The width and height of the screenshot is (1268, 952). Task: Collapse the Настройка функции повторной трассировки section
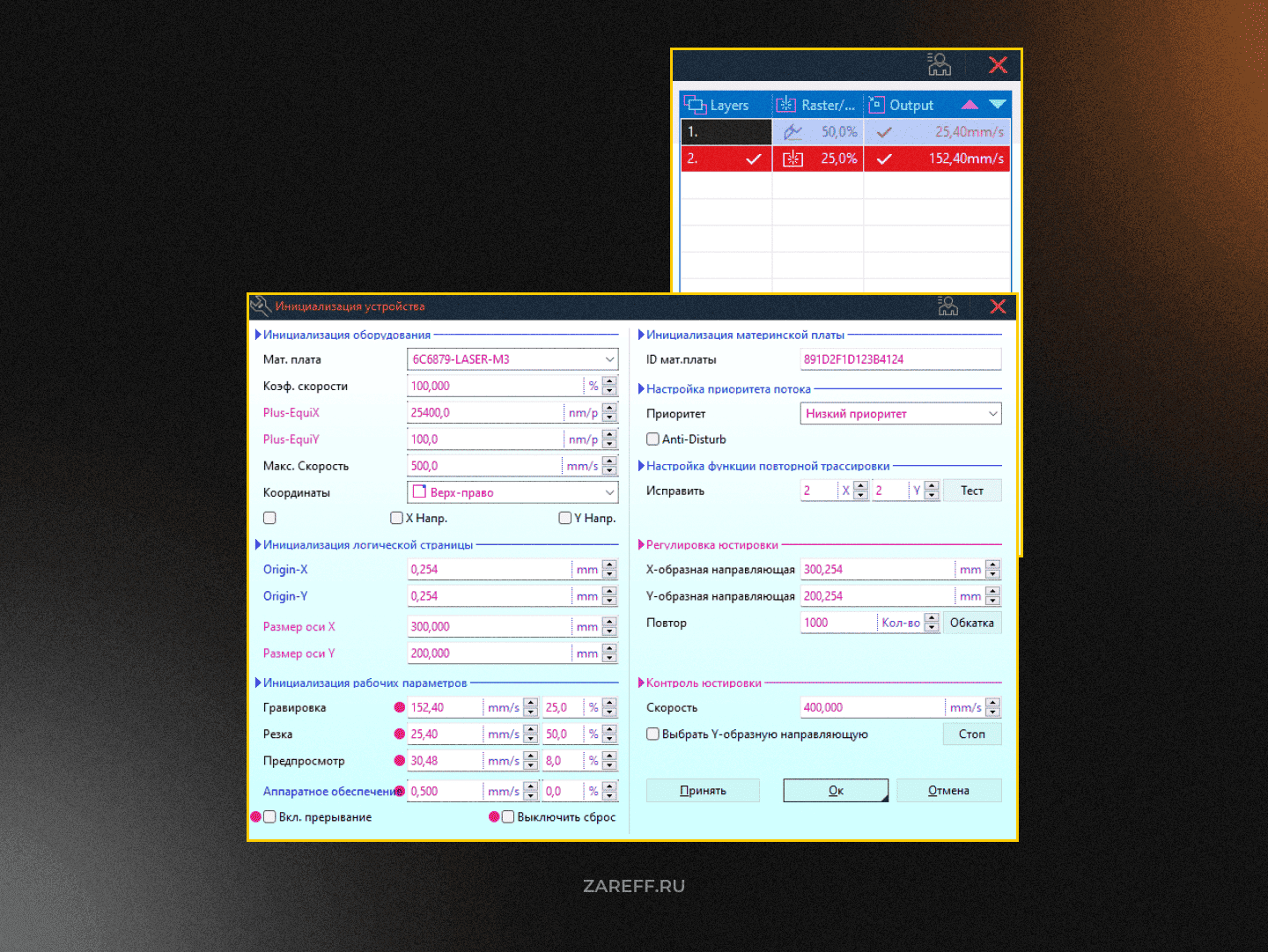[x=641, y=466]
